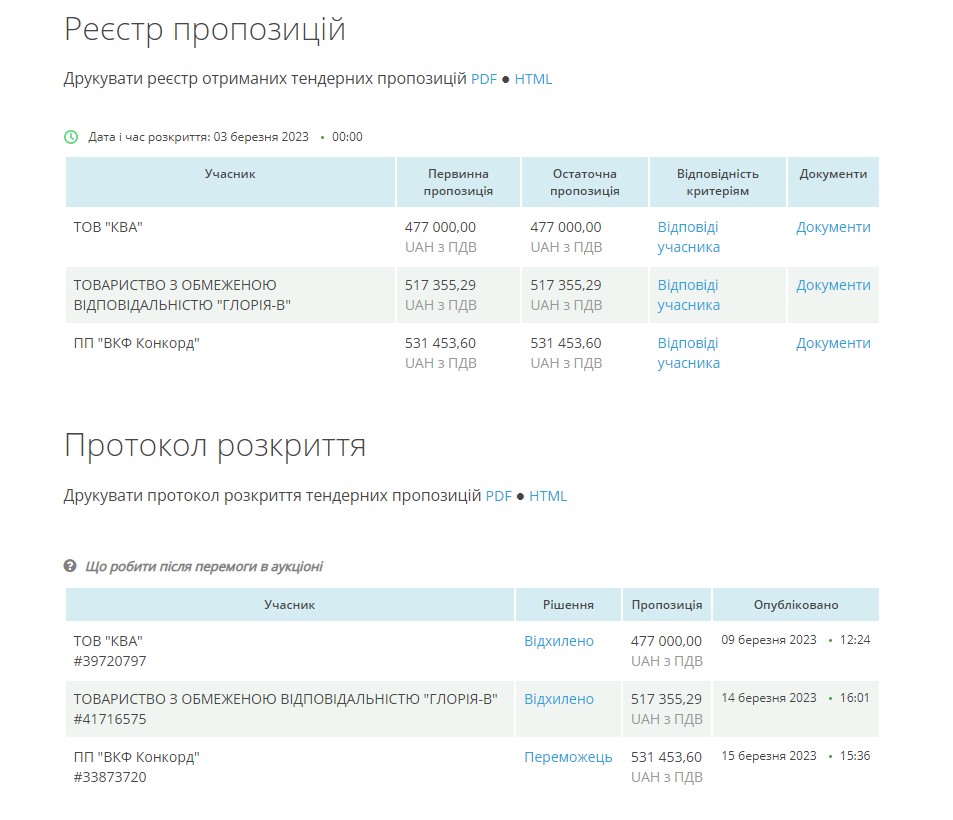Click the code #41716575 under ГЛОРІЯ-В

coord(110,719)
